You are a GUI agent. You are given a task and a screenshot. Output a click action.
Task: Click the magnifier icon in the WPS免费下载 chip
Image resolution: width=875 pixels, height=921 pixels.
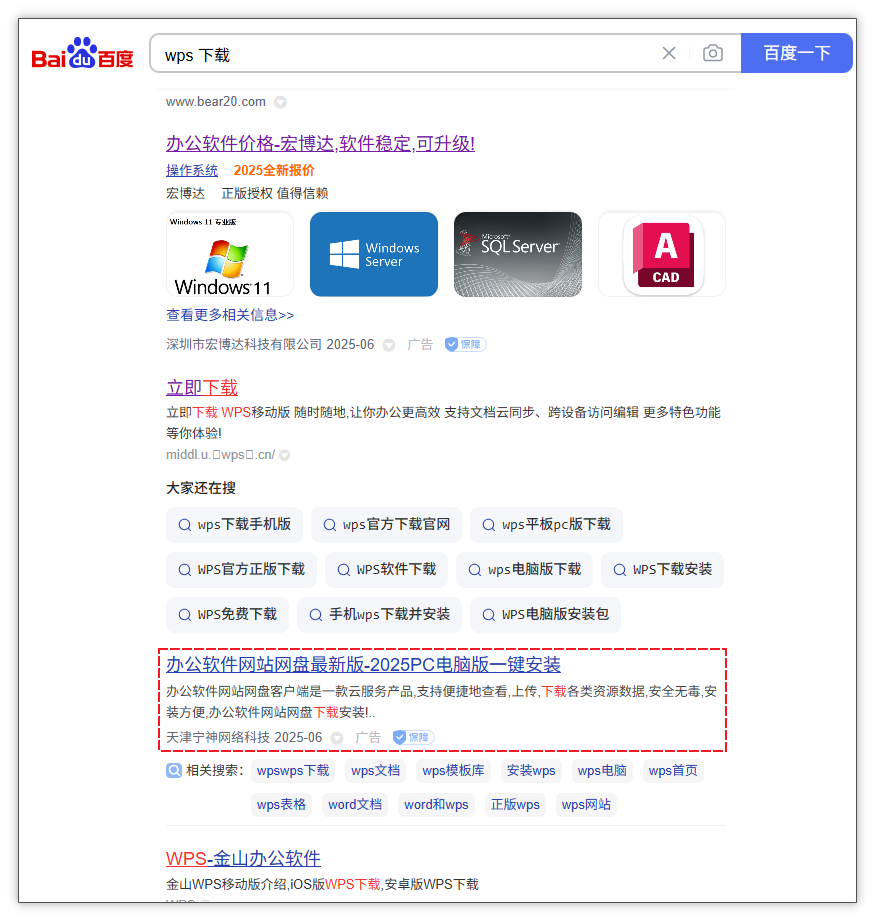[x=184, y=615]
